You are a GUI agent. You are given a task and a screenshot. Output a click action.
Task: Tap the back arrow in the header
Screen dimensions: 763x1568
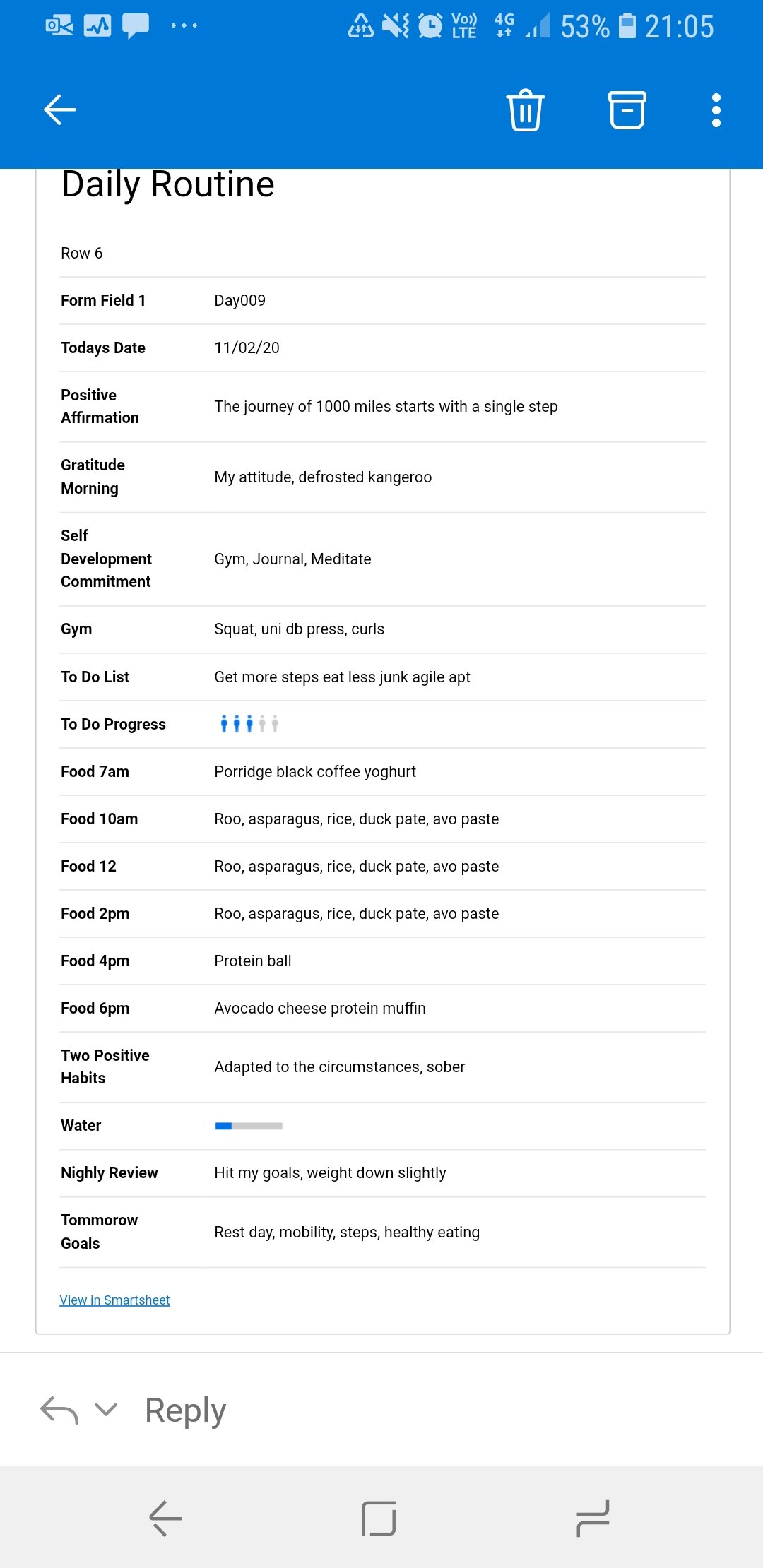click(60, 109)
